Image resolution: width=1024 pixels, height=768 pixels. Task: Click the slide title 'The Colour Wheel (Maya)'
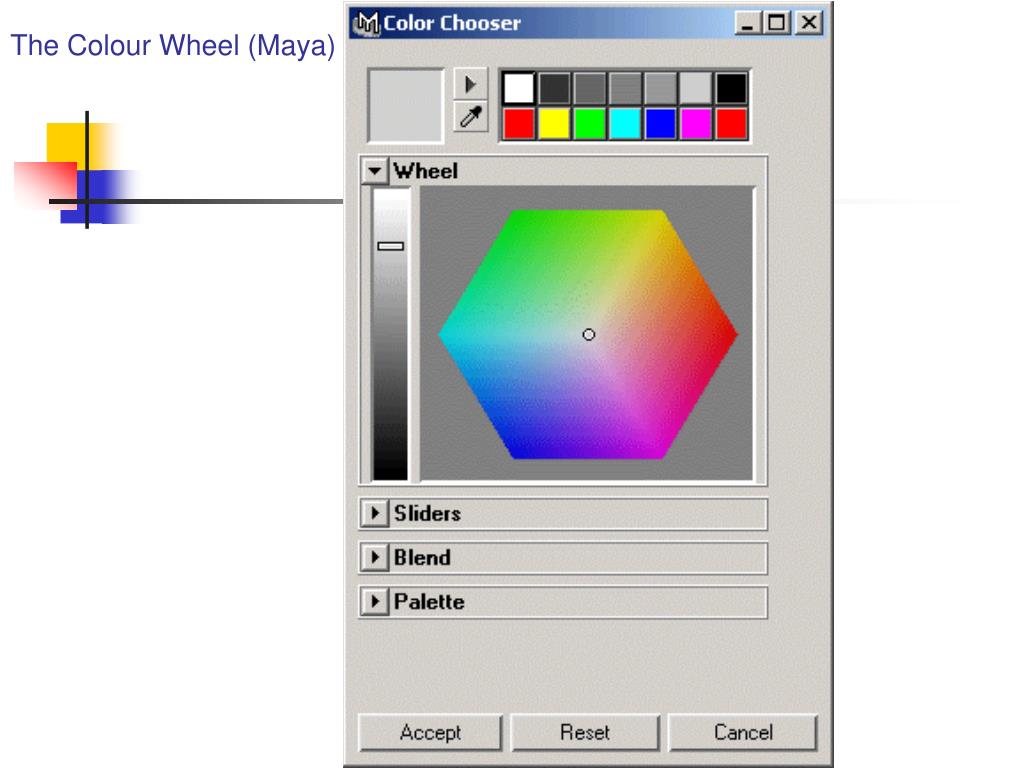click(172, 46)
